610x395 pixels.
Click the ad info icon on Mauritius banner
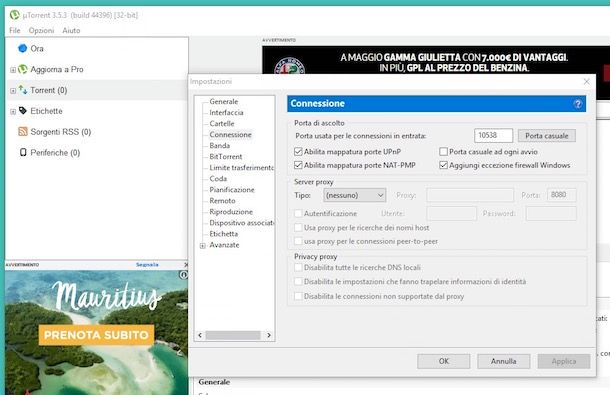[183, 275]
